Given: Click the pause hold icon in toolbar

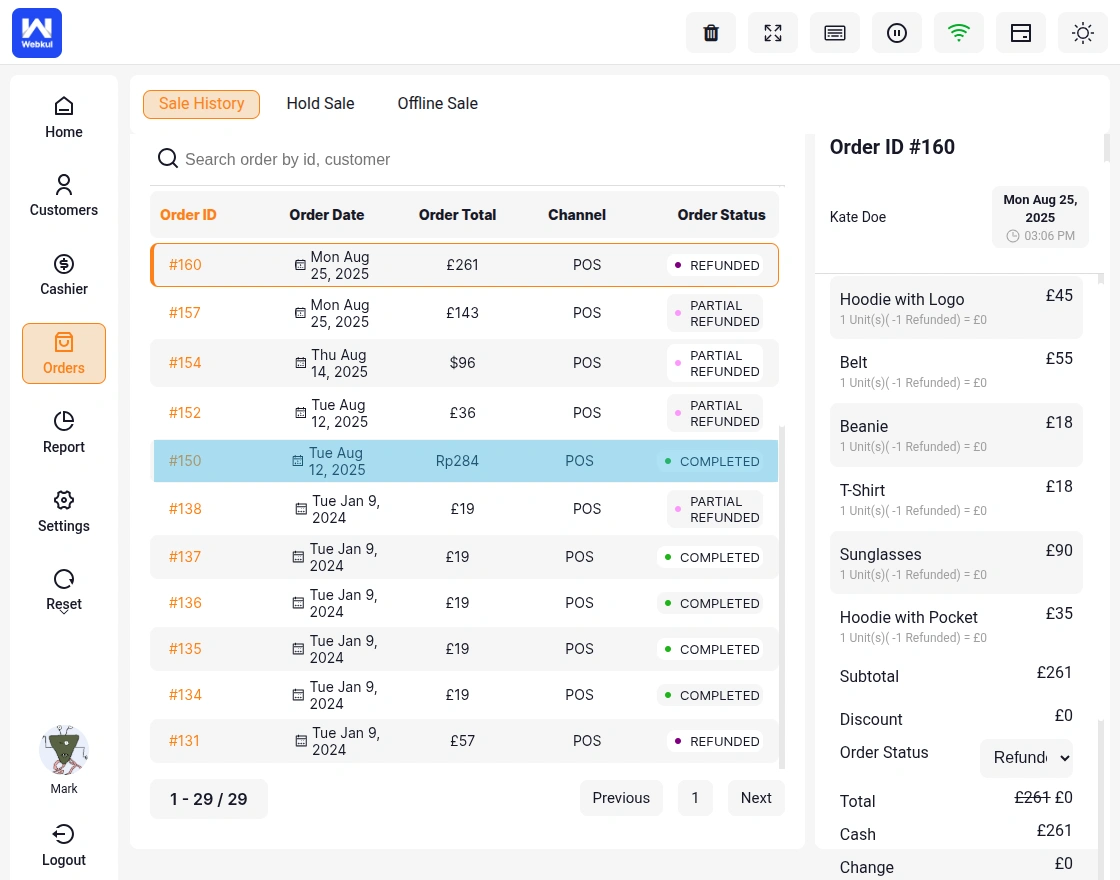Looking at the screenshot, I should pyautogui.click(x=897, y=33).
